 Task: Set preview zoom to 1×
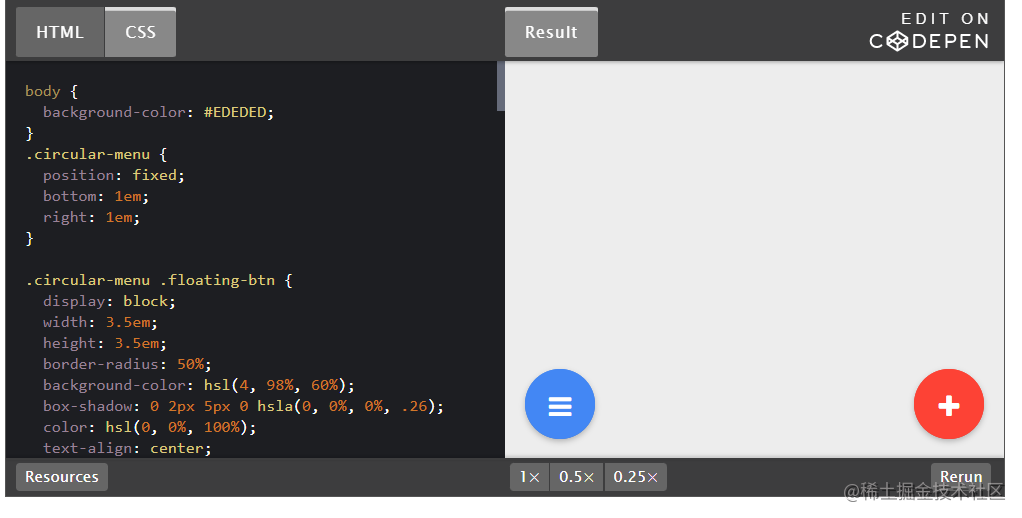pyautogui.click(x=530, y=477)
